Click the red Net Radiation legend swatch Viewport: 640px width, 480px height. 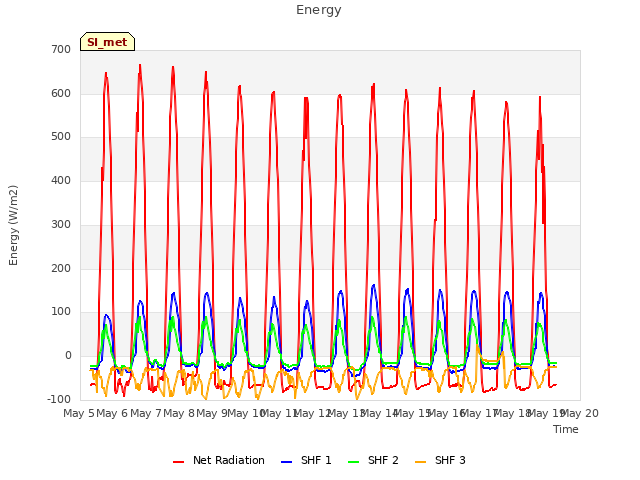point(178,462)
